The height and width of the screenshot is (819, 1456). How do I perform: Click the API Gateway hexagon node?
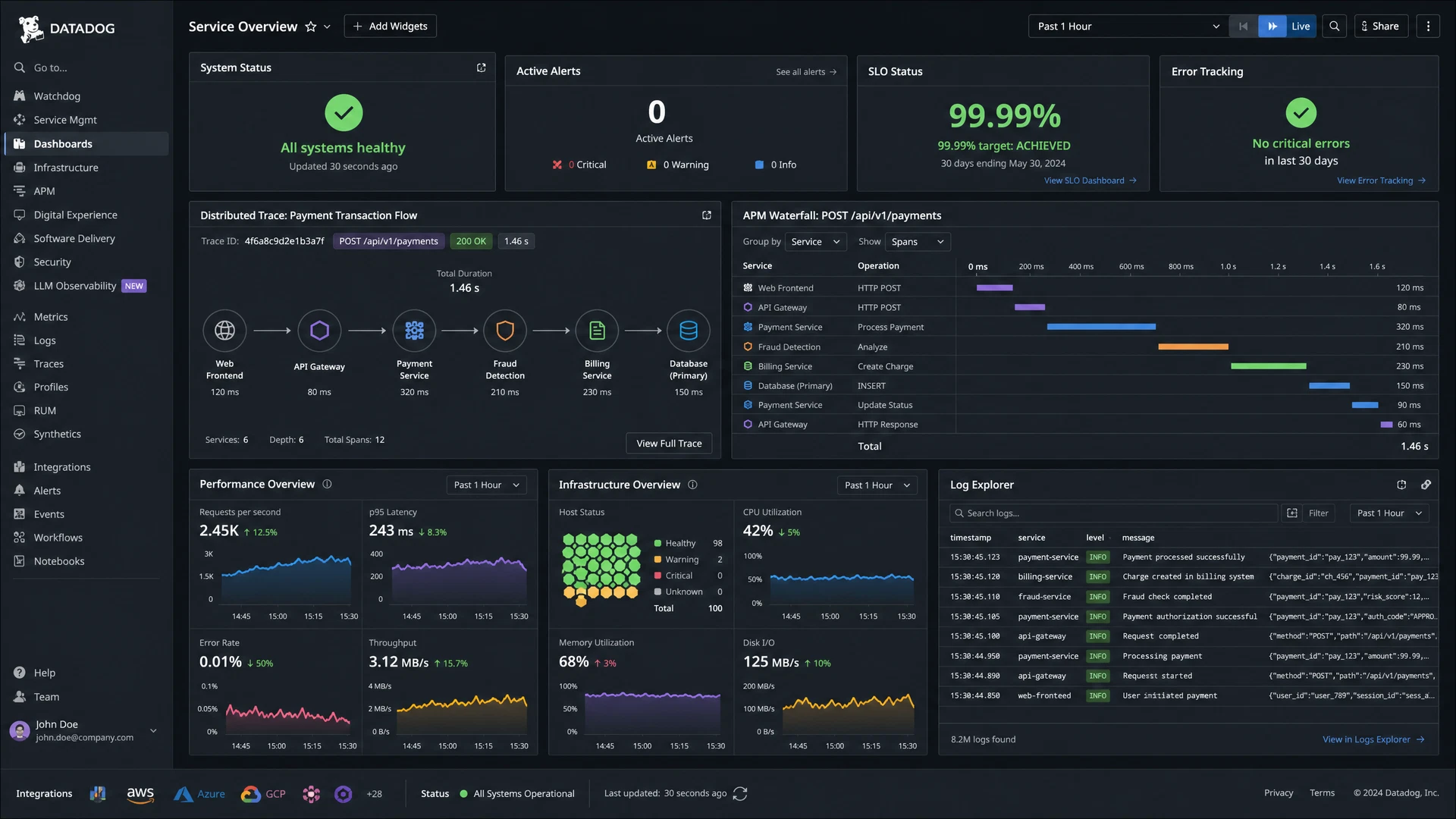[x=319, y=331]
